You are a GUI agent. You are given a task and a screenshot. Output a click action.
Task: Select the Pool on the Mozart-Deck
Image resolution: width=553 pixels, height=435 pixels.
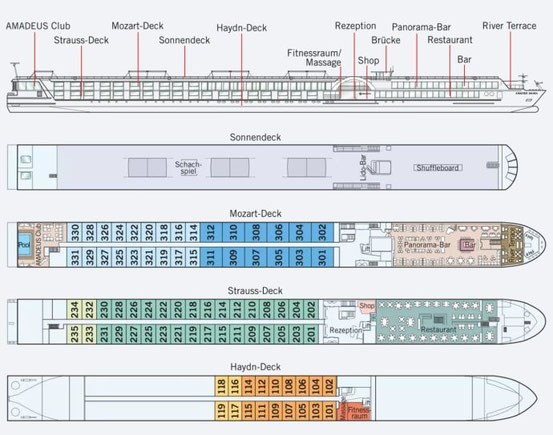pyautogui.click(x=24, y=244)
